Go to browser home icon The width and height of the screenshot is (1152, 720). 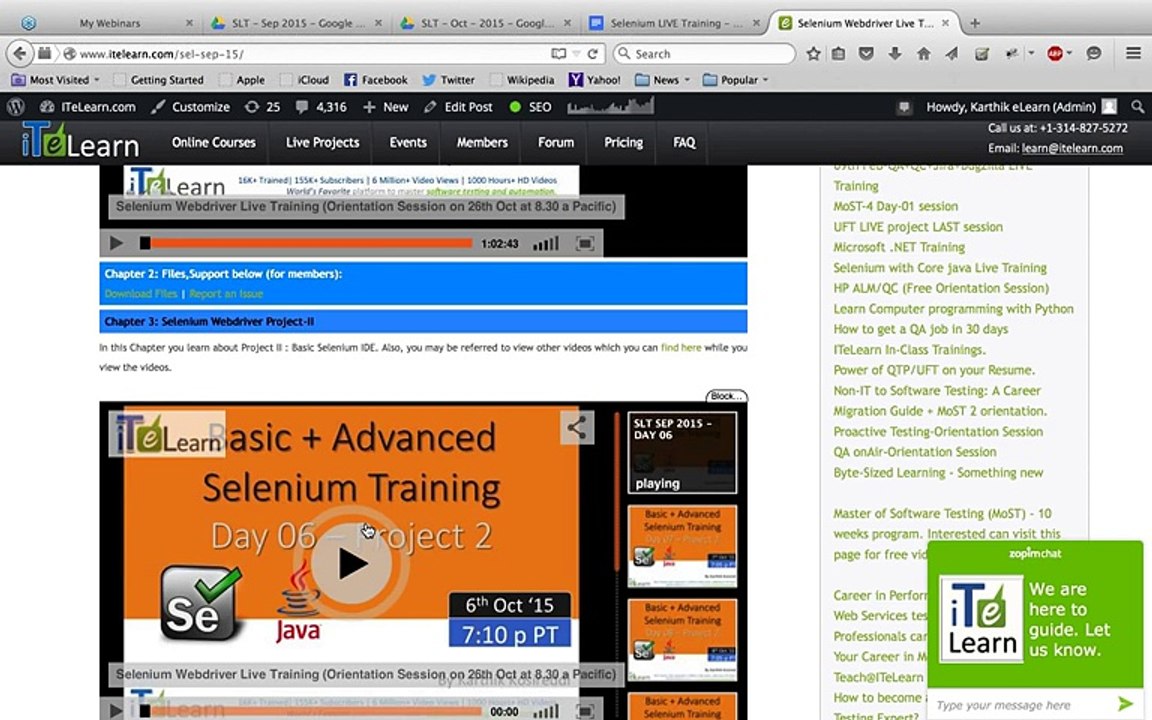click(x=924, y=54)
